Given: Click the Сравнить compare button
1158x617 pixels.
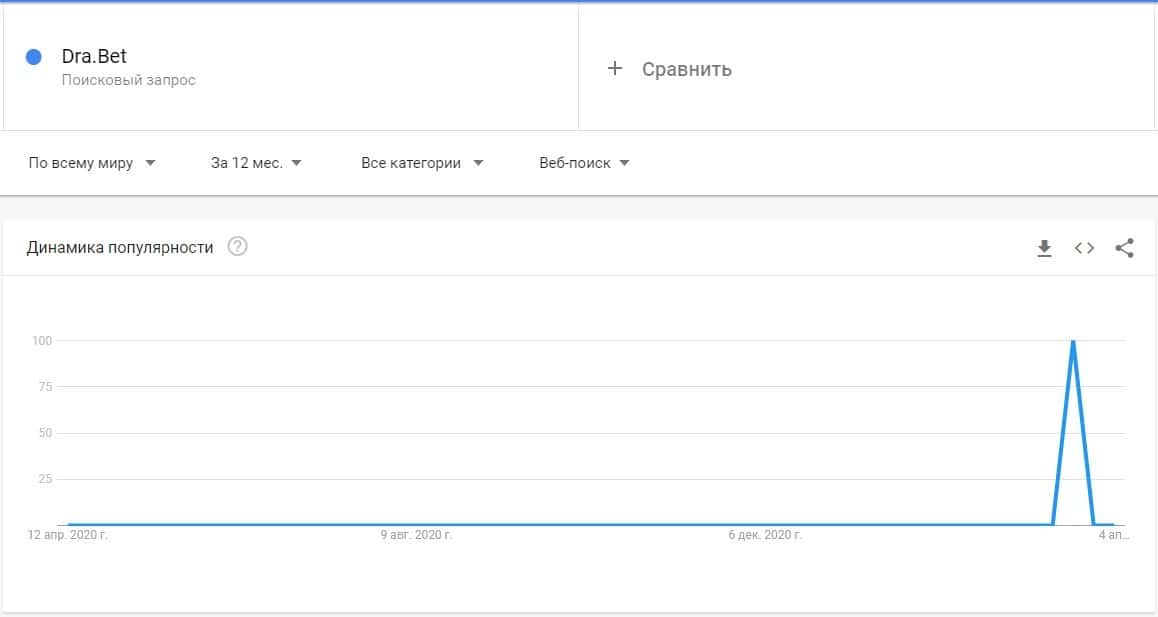Looking at the screenshot, I should tap(686, 69).
